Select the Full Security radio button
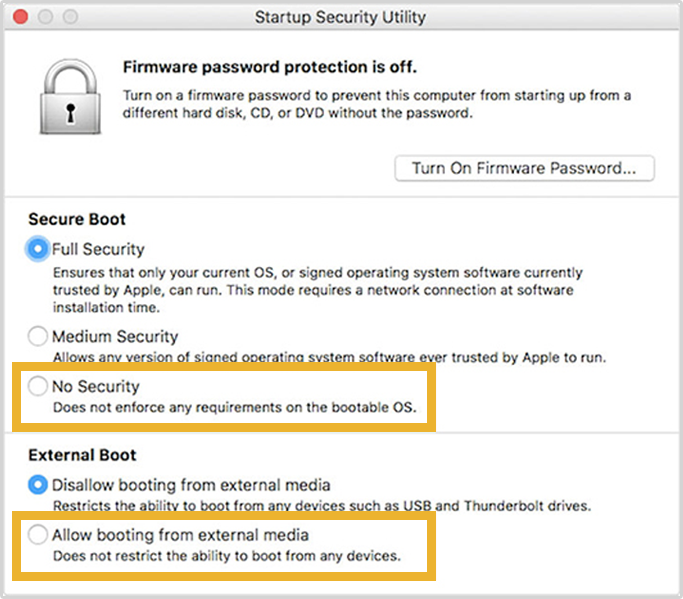This screenshot has height=599, width=683. [x=37, y=249]
